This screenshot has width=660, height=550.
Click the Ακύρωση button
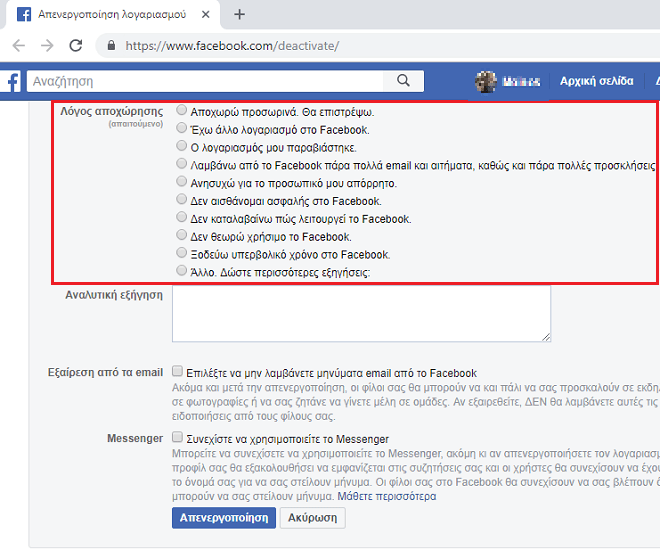312,518
